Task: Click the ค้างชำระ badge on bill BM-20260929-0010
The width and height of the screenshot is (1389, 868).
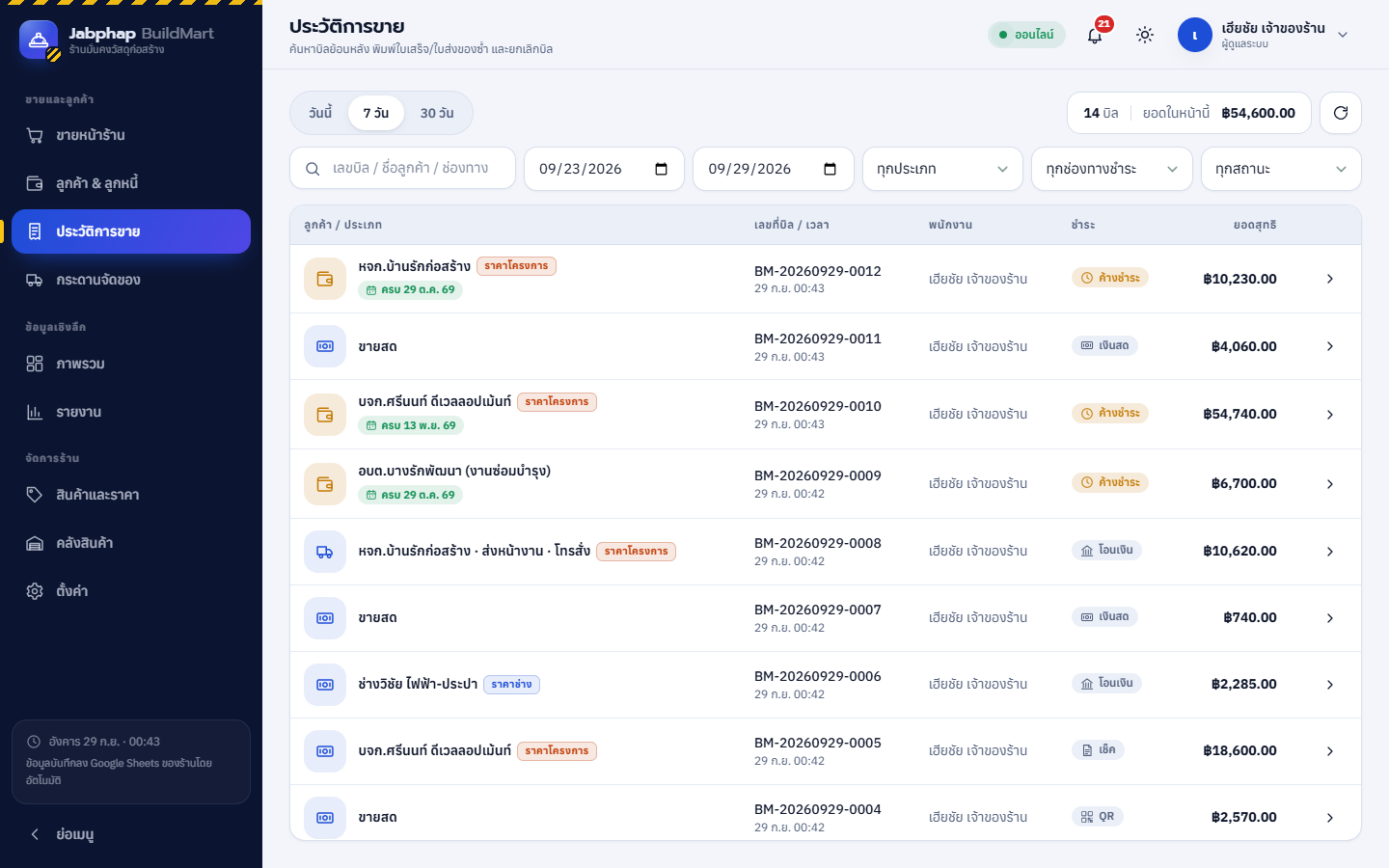Action: [x=1110, y=414]
